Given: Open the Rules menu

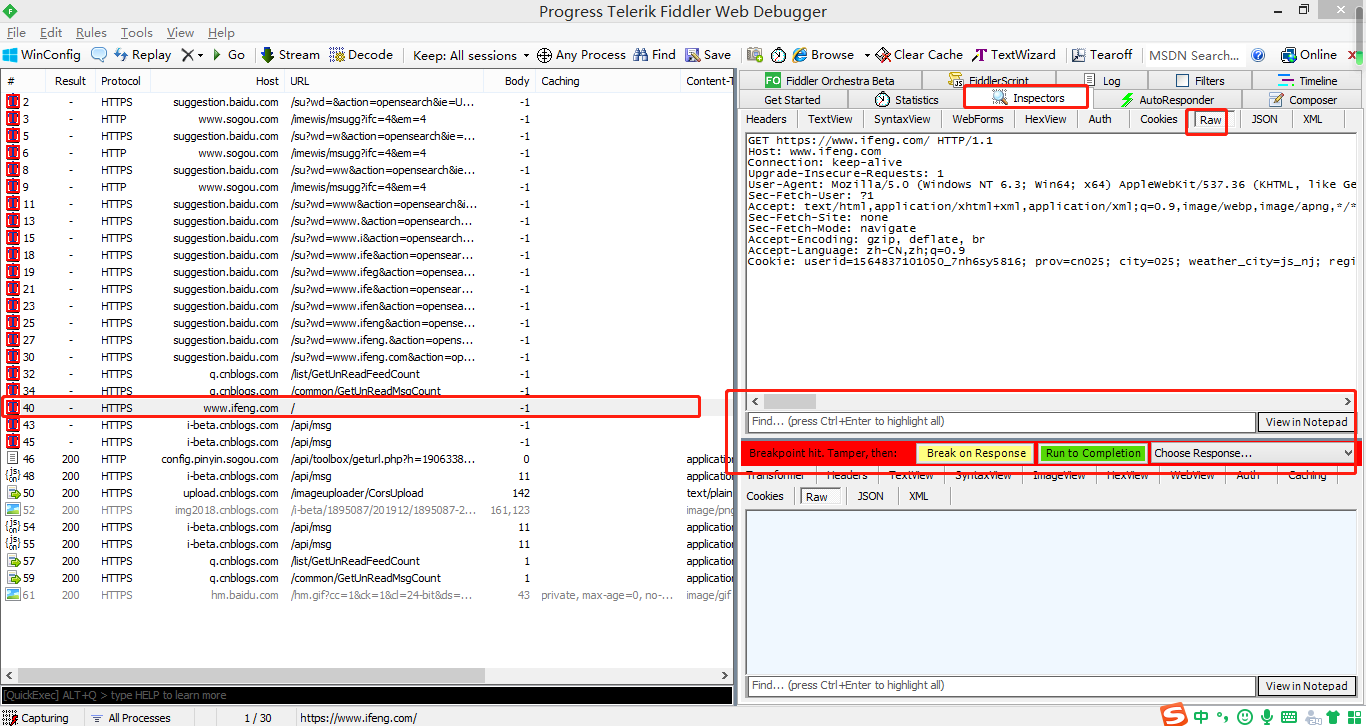Looking at the screenshot, I should pos(91,33).
